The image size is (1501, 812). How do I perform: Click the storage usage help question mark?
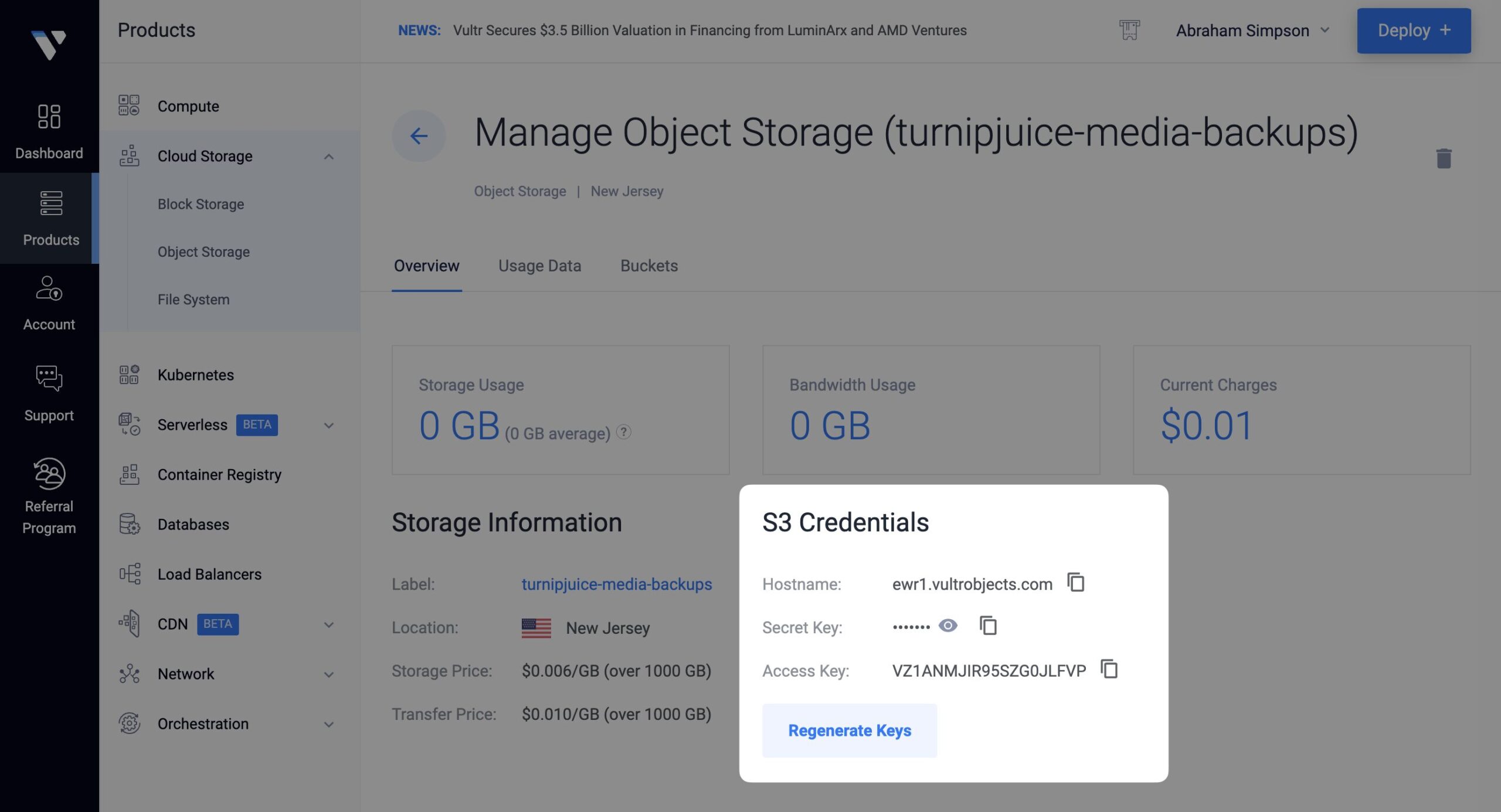click(x=624, y=432)
